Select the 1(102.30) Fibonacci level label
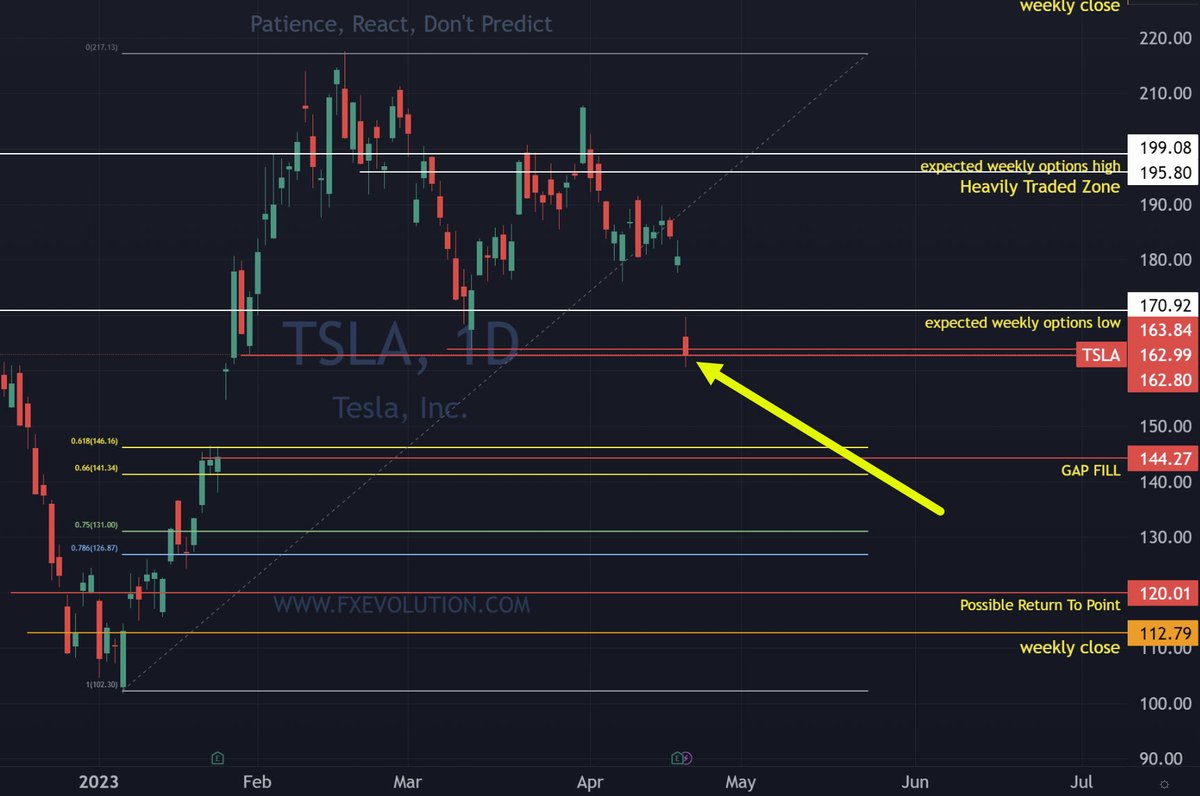 [101, 684]
